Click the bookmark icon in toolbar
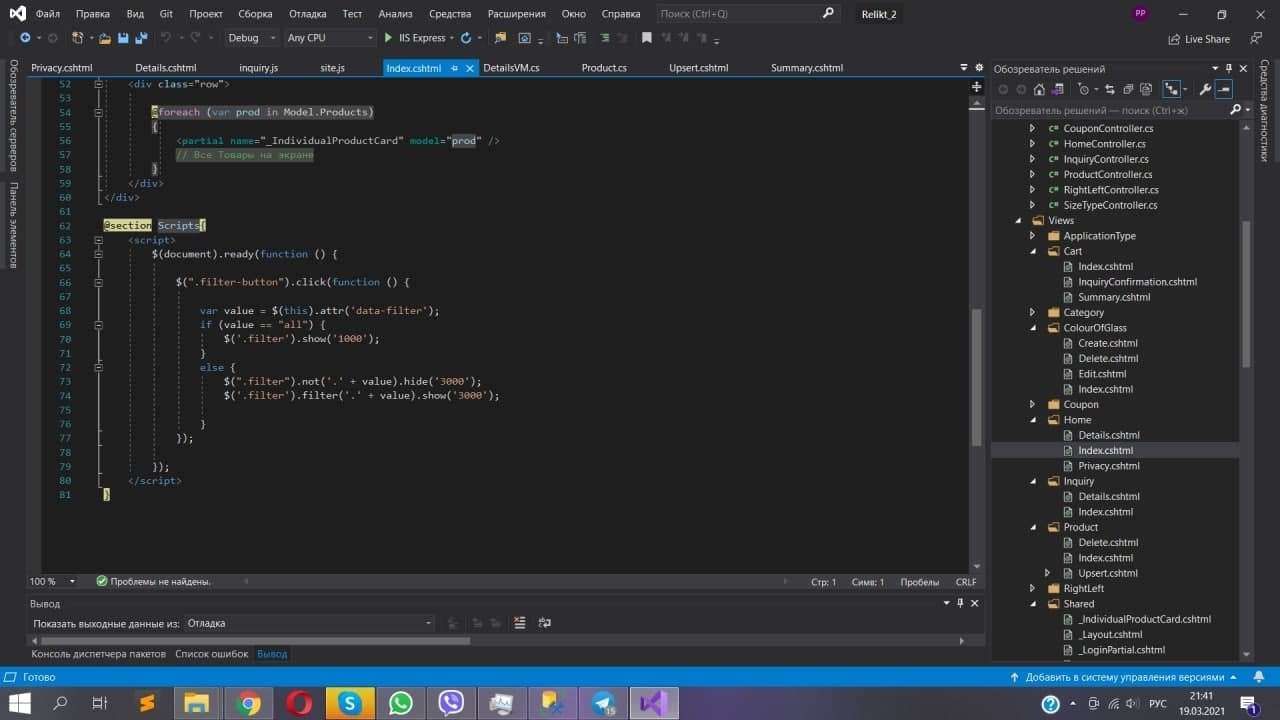The width and height of the screenshot is (1280, 720). pos(647,38)
